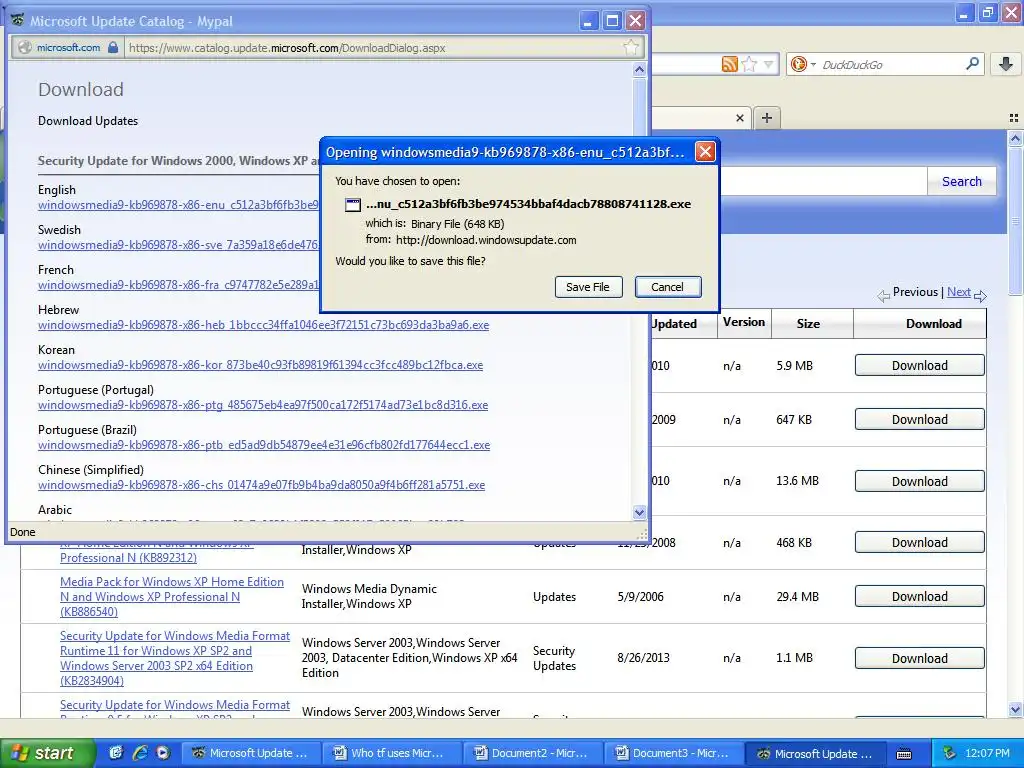The height and width of the screenshot is (768, 1024).
Task: Click main page scrollbar up arrow
Action: pos(1015,138)
